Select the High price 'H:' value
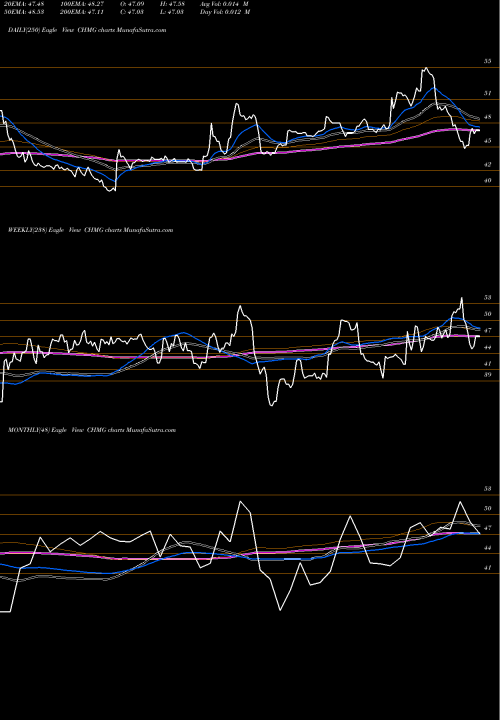 (x=172, y=4)
